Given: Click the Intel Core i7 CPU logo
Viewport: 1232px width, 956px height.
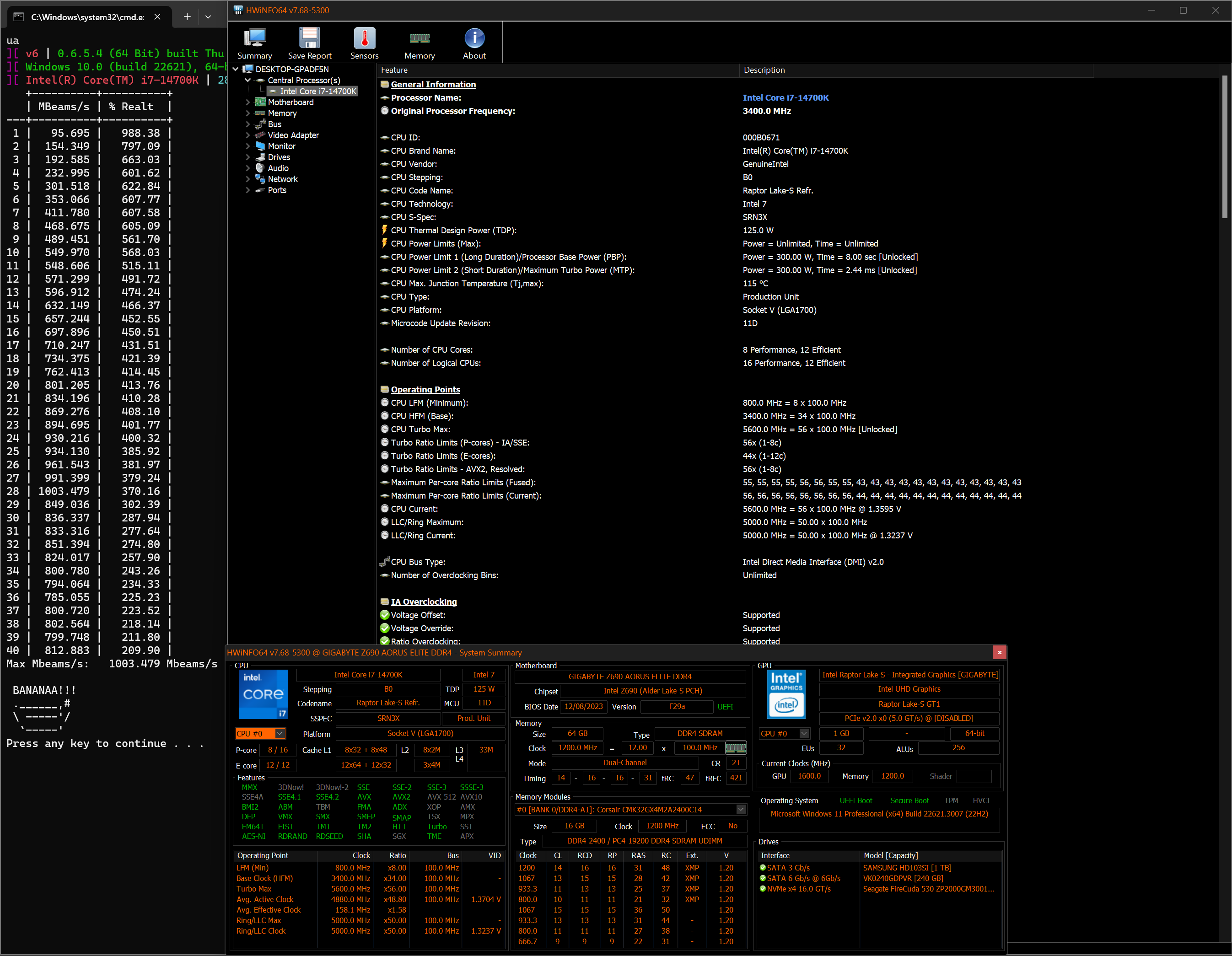Looking at the screenshot, I should tap(264, 694).
